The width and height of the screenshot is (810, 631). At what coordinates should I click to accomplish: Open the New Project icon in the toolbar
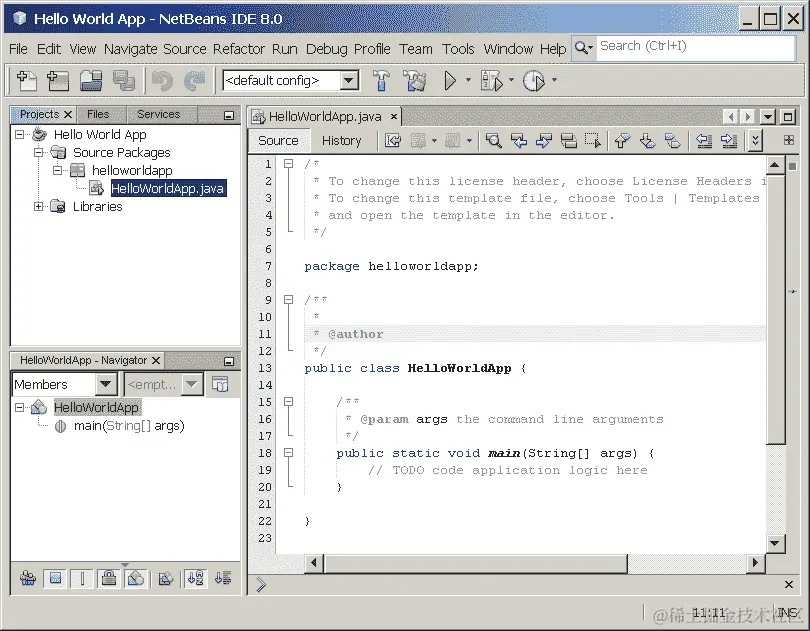pyautogui.click(x=57, y=81)
